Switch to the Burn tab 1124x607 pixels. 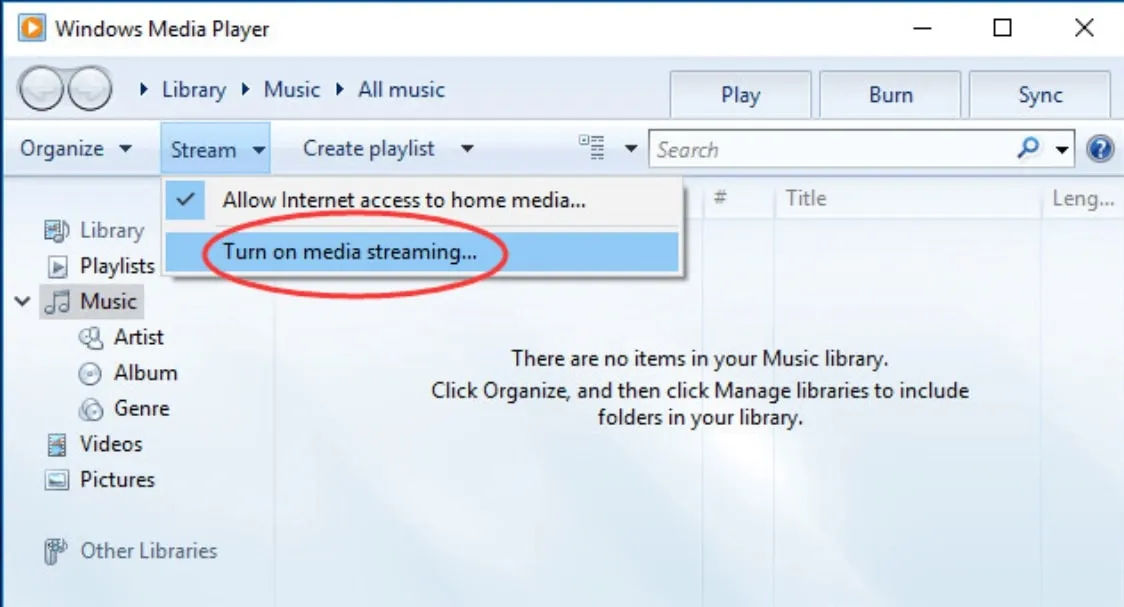click(x=890, y=95)
